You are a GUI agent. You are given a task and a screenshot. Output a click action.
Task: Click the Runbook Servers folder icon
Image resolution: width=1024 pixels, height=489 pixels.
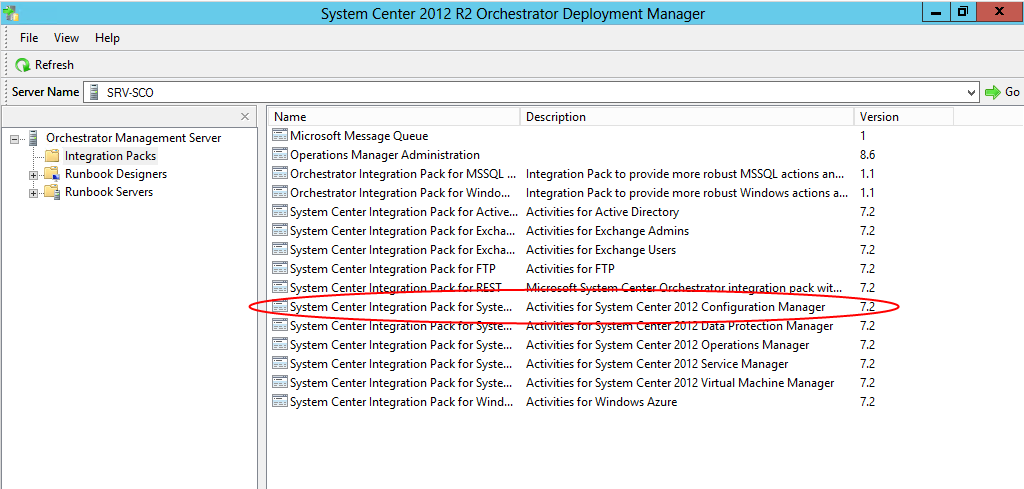pyautogui.click(x=52, y=193)
